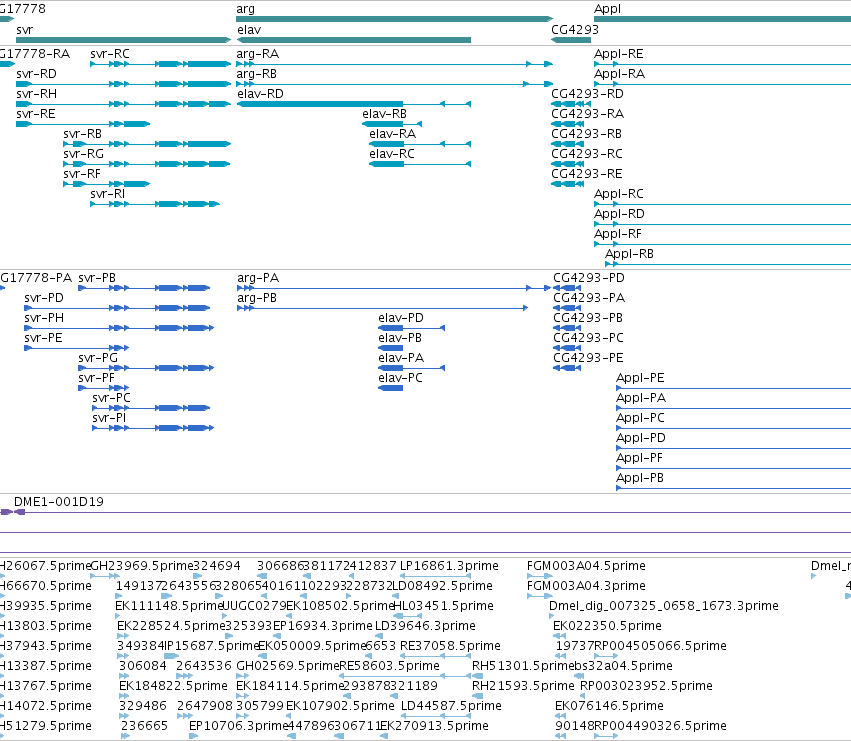
Task: Click the DME1-001D19 clone label
Action: pos(59,502)
